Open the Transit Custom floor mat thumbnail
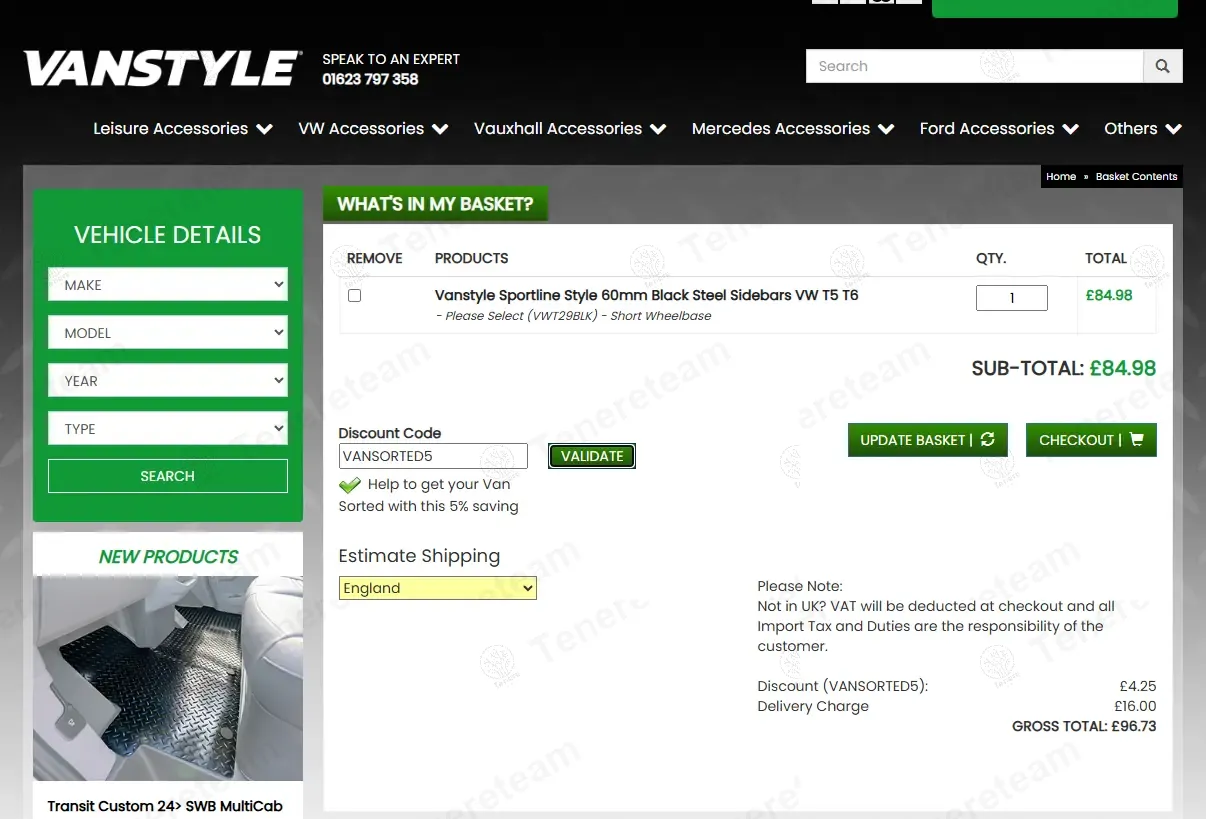 168,678
